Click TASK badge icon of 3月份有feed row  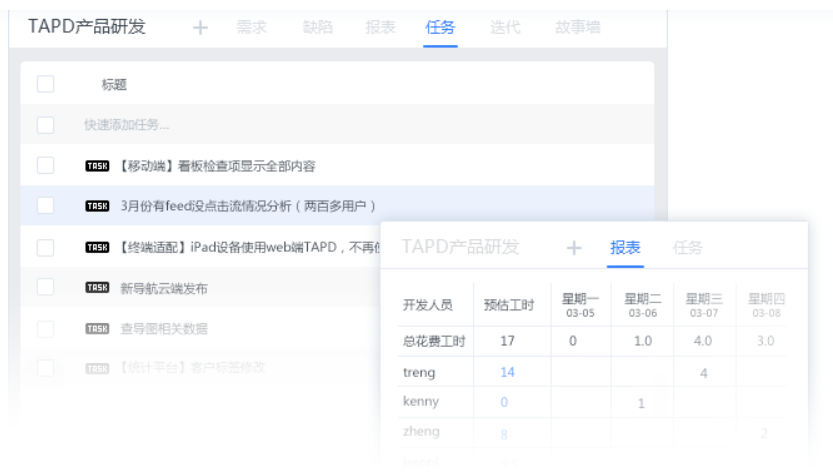[97, 206]
